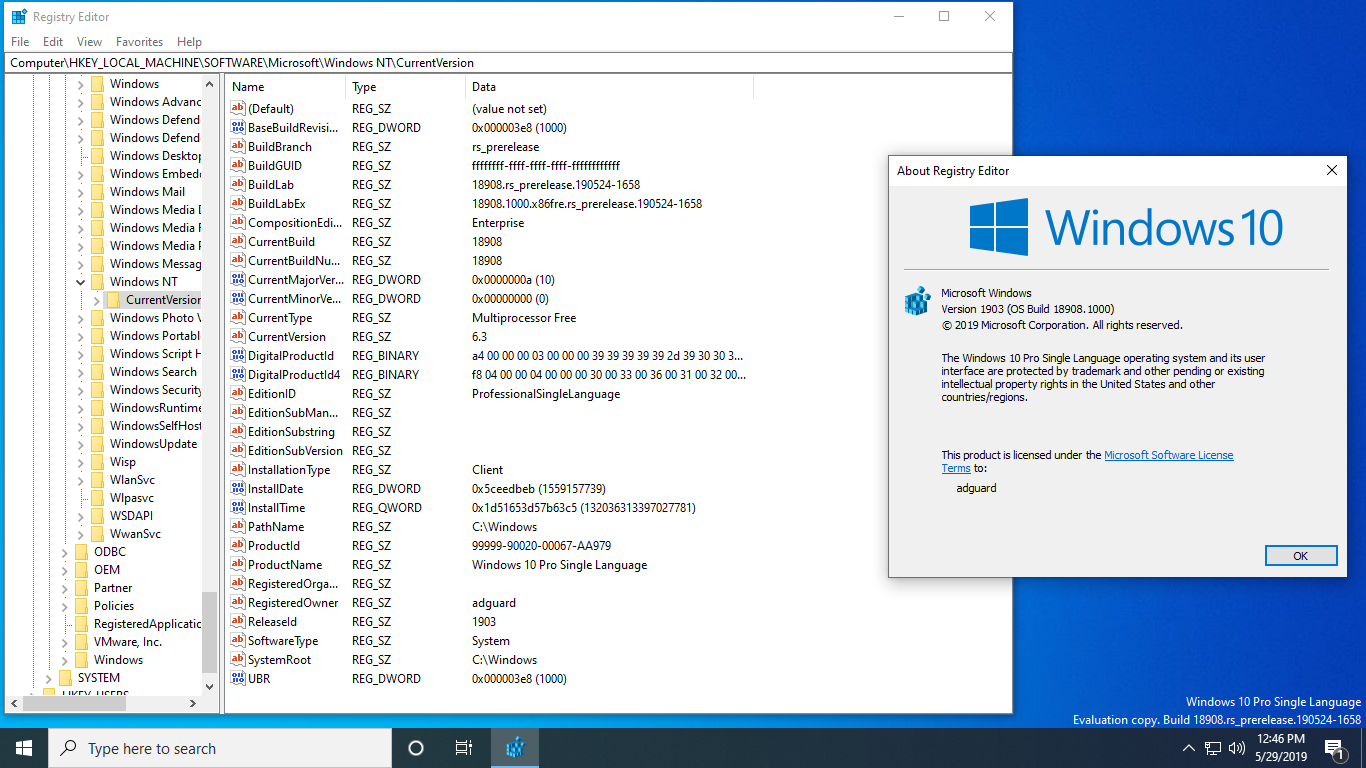1366x768 pixels.
Task: Click the network icon in system tray
Action: pos(1213,748)
